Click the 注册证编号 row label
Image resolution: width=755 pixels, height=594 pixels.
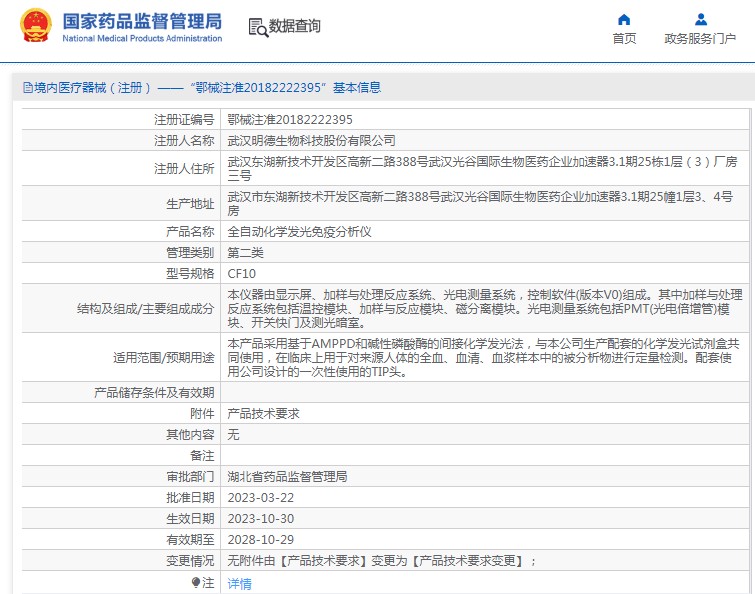click(x=184, y=119)
